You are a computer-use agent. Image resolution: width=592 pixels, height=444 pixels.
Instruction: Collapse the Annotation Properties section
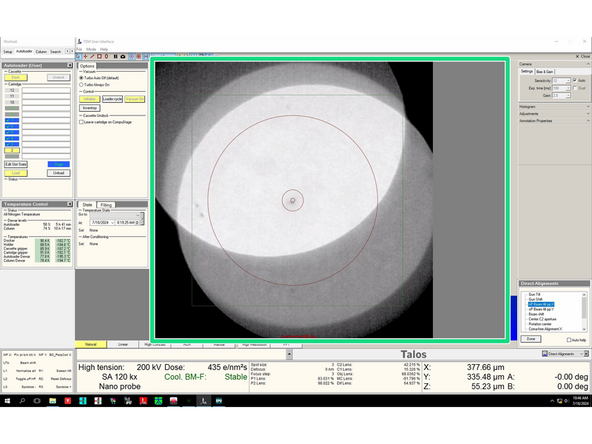[x=588, y=120]
